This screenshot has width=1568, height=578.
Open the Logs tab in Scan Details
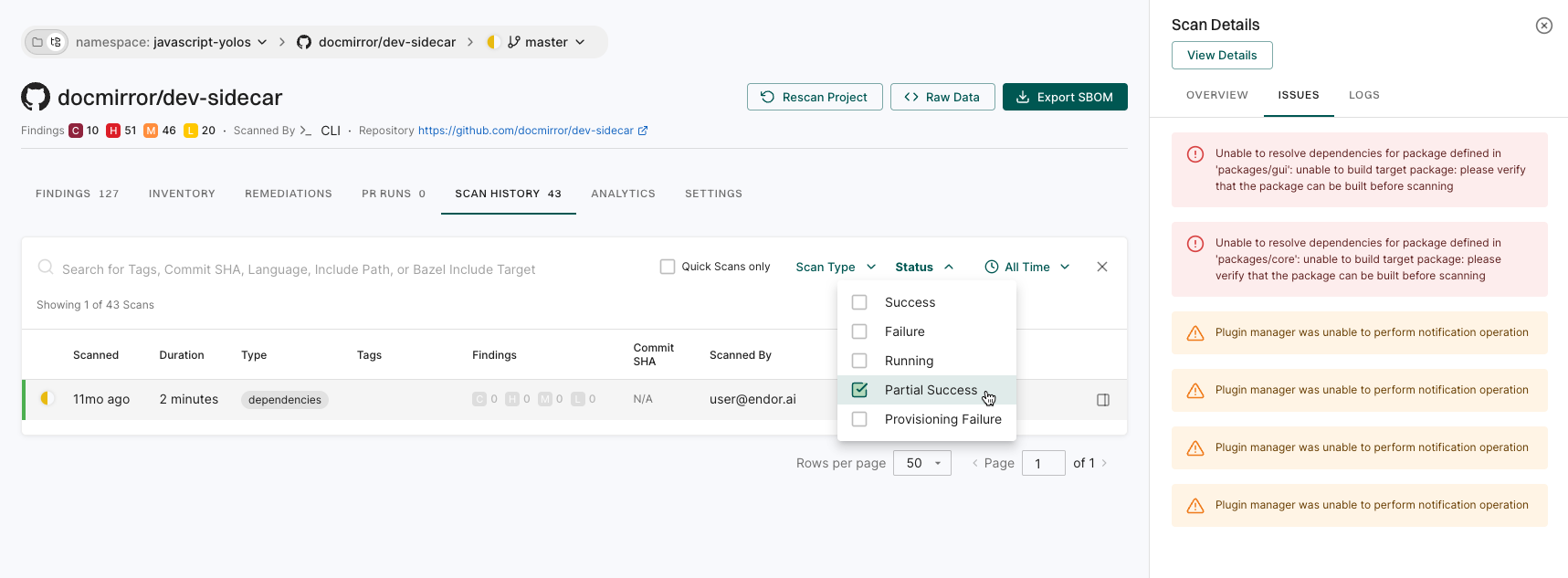pos(1364,95)
